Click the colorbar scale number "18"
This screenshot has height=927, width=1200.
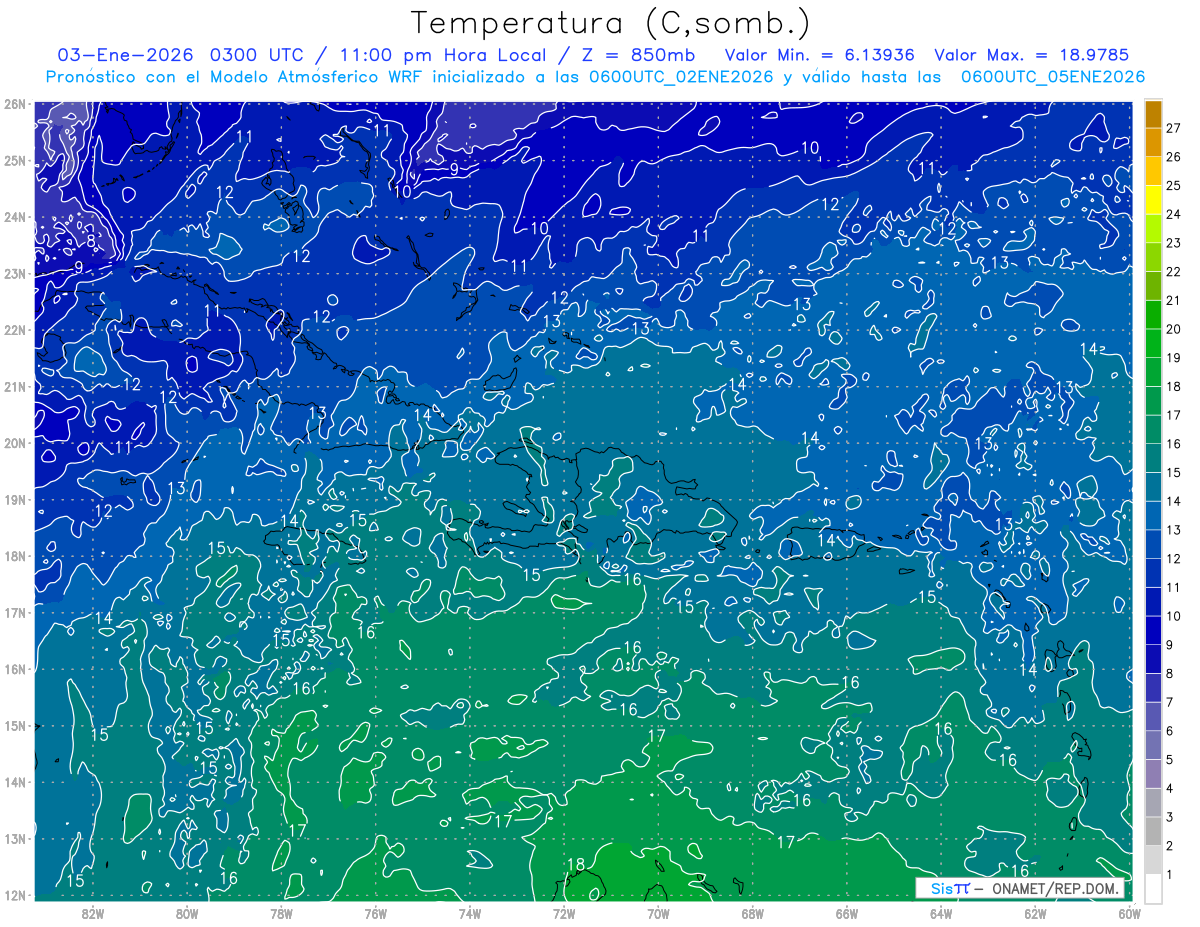click(1174, 386)
